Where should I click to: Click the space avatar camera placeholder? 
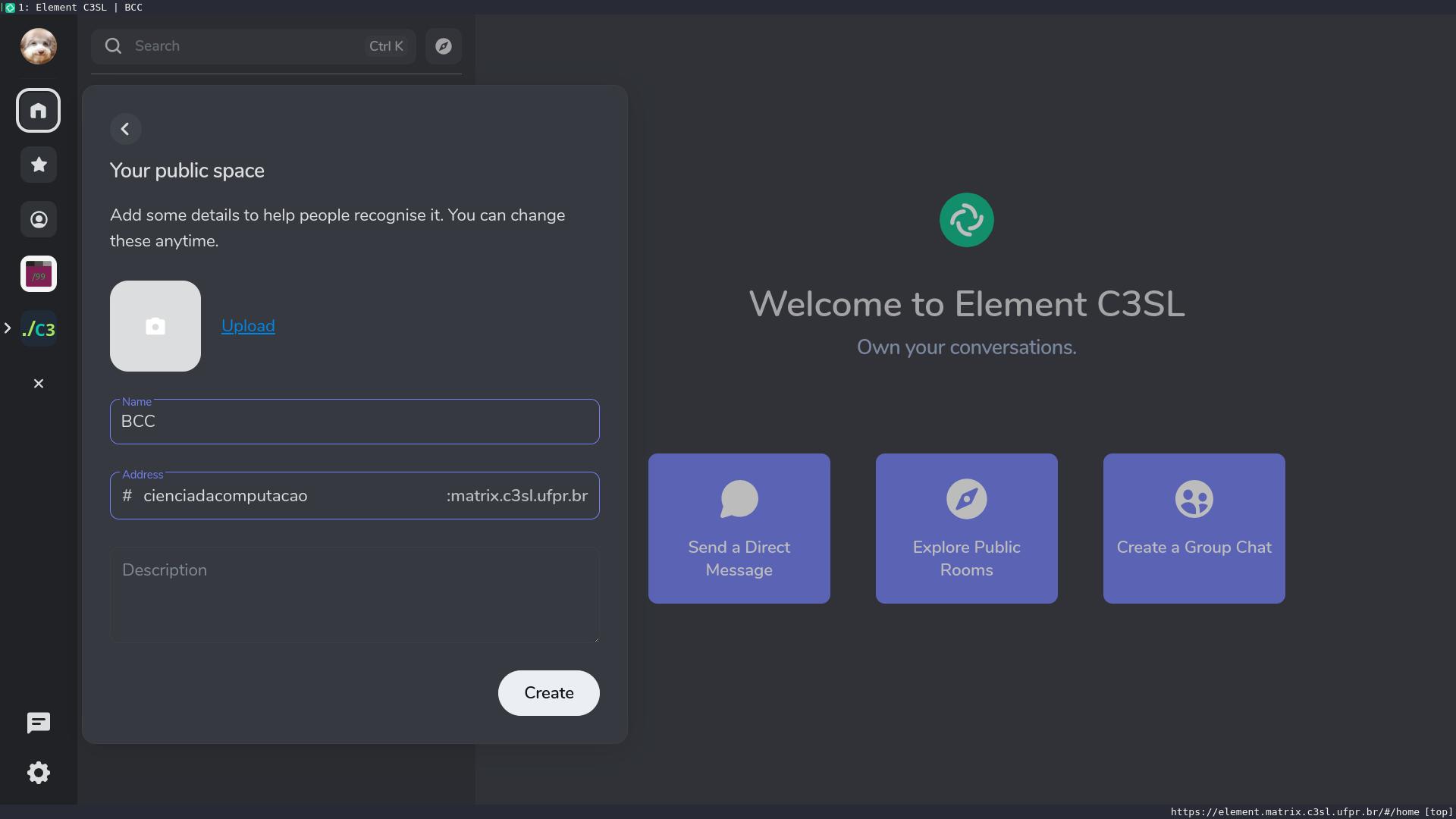[x=155, y=326]
